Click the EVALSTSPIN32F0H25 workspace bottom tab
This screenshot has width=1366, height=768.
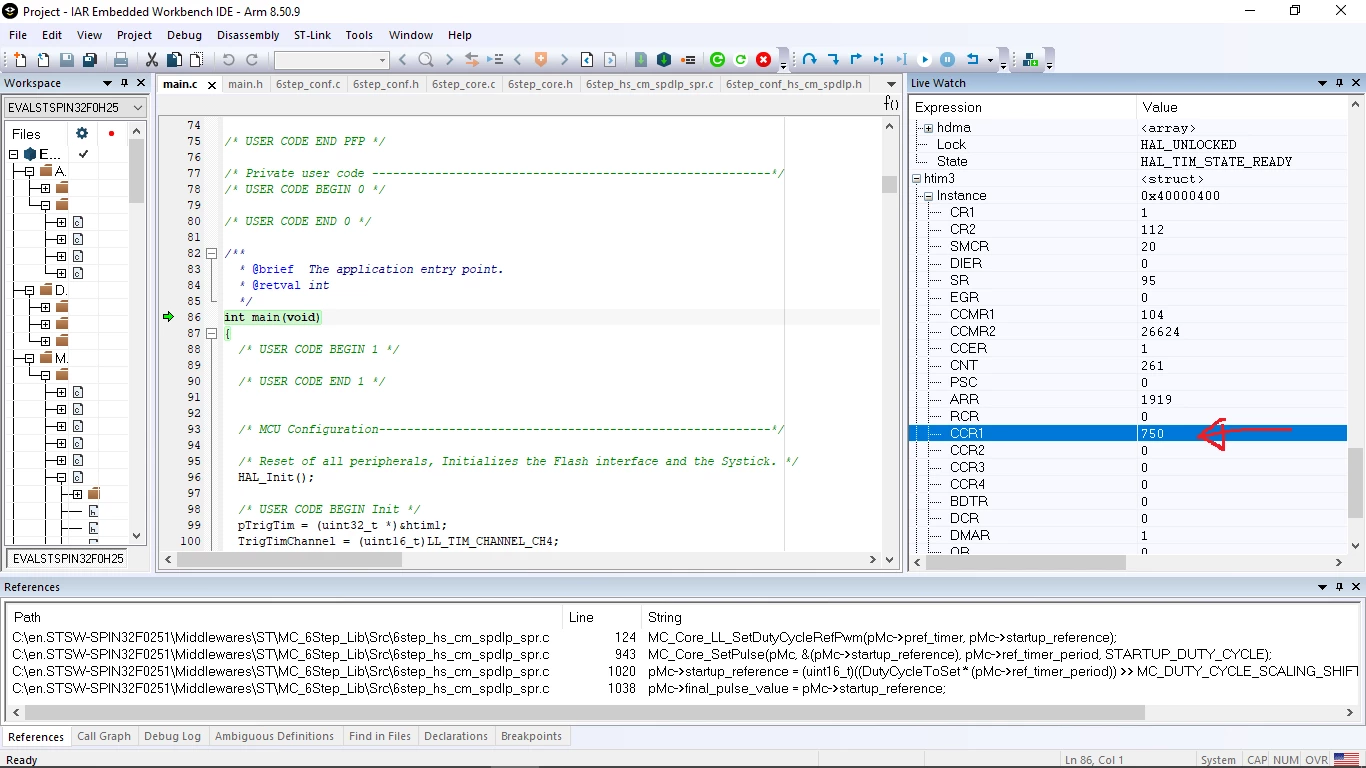point(68,559)
